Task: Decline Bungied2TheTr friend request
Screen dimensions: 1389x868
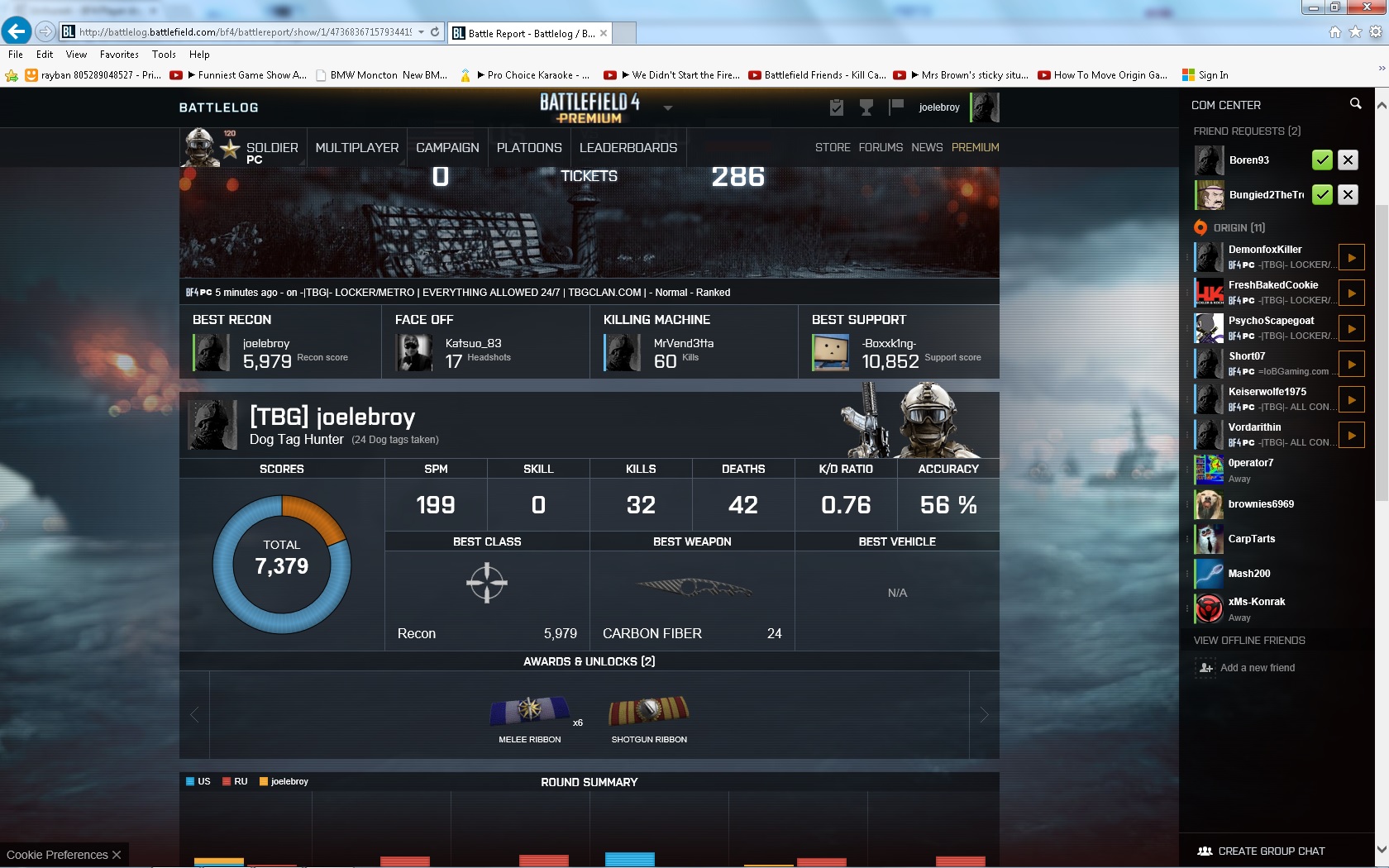Action: 1348,195
